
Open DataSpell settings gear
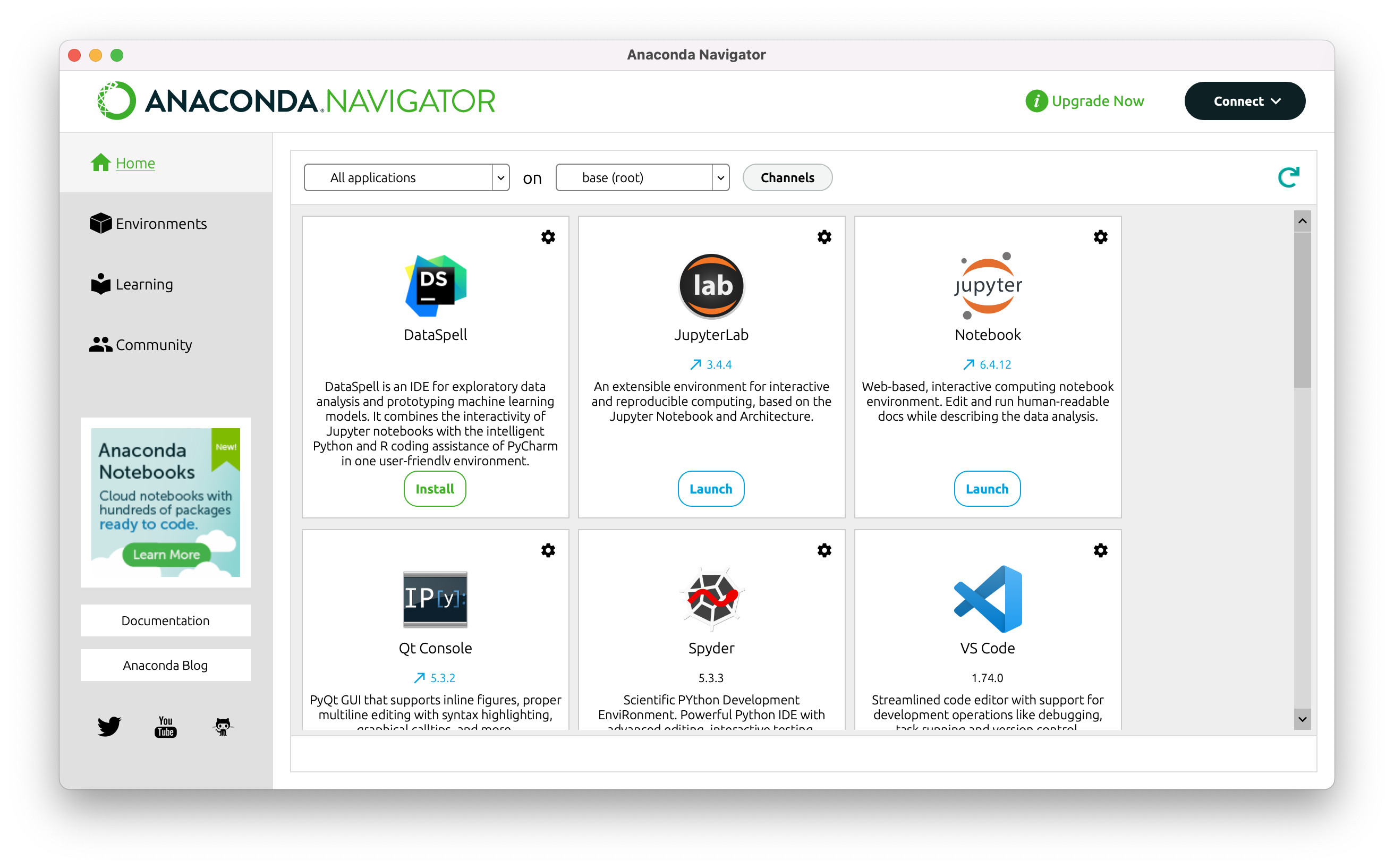coord(548,237)
